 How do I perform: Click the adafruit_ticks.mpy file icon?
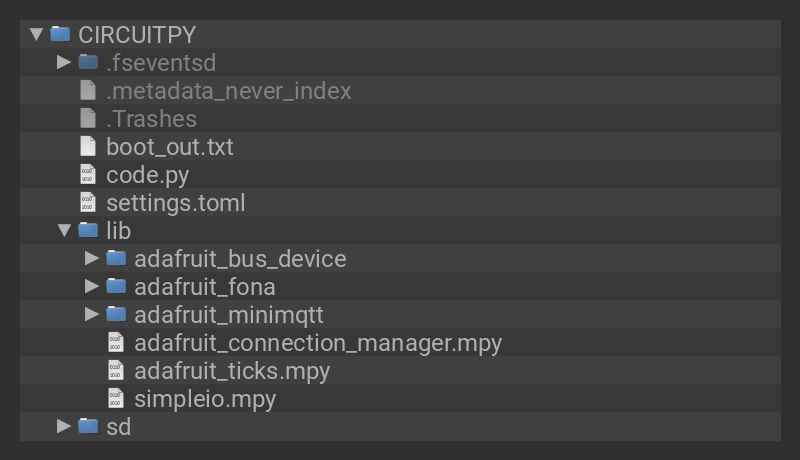point(116,371)
